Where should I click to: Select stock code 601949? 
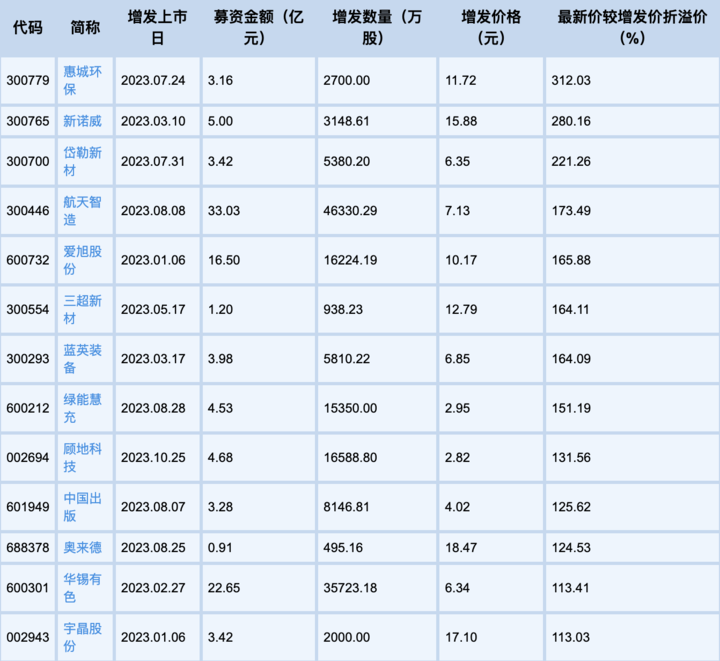[x=28, y=507]
